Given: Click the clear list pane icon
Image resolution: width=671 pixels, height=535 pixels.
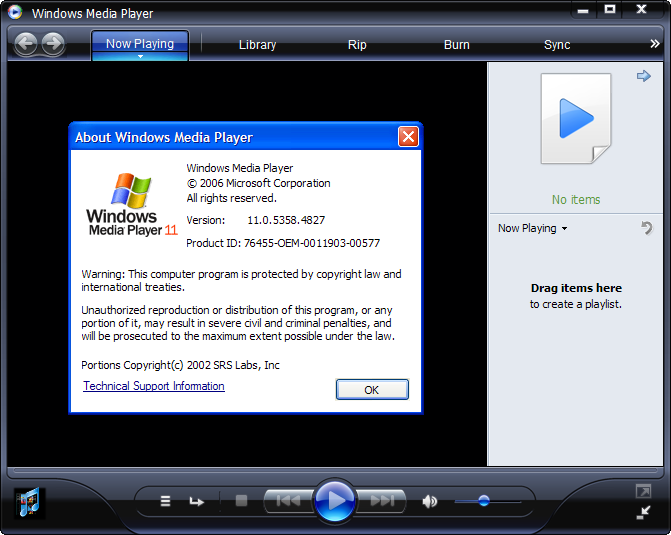Looking at the screenshot, I should (647, 228).
